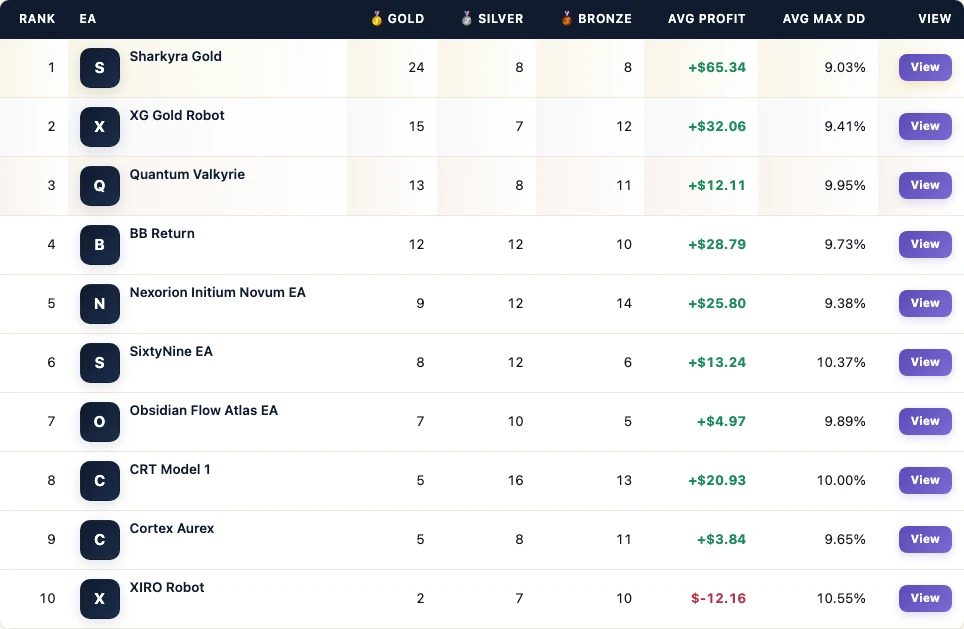The width and height of the screenshot is (964, 629).
Task: Open View for Nexorion Initium Novum EA
Action: [x=925, y=303]
